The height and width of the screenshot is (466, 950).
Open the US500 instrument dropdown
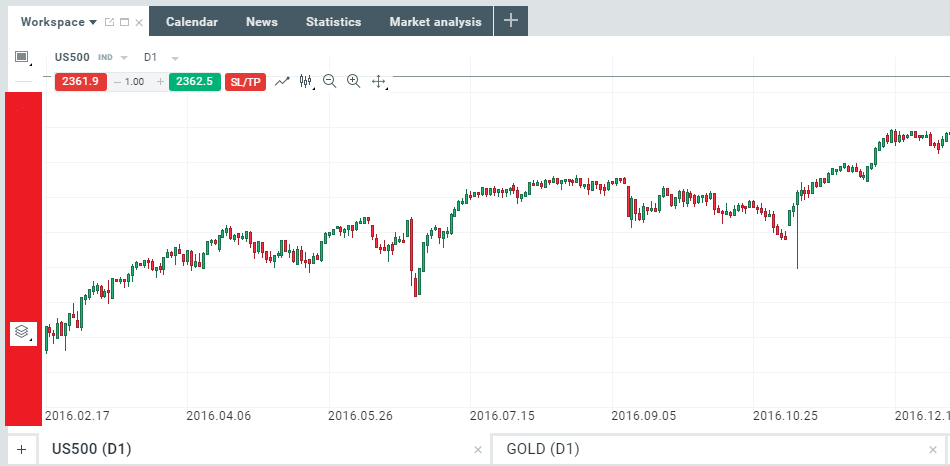(124, 58)
